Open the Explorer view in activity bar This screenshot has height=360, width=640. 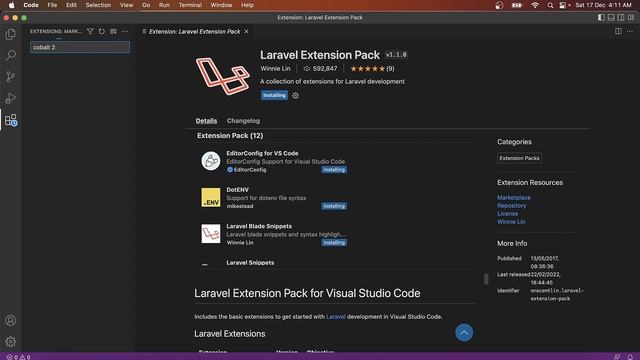coord(11,34)
